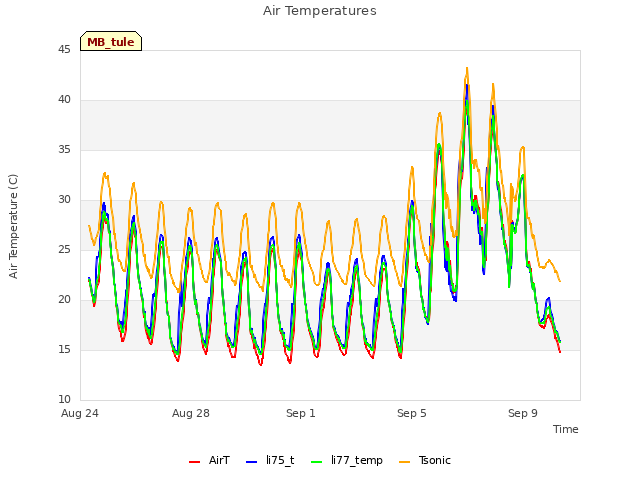Click the MB_tule site label box

point(111,41)
